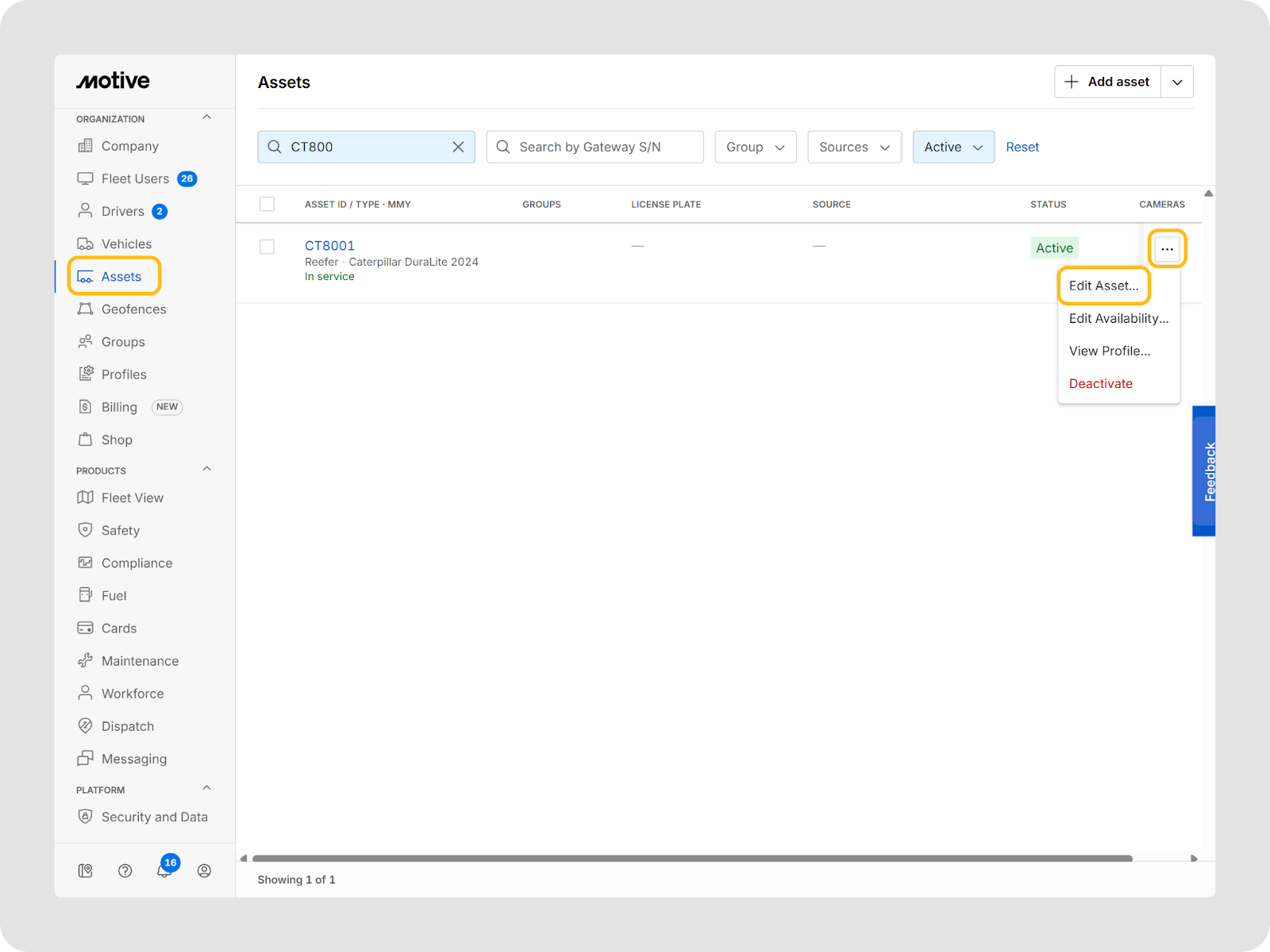Open the user account profile icon
The width and height of the screenshot is (1270, 952).
click(x=204, y=871)
